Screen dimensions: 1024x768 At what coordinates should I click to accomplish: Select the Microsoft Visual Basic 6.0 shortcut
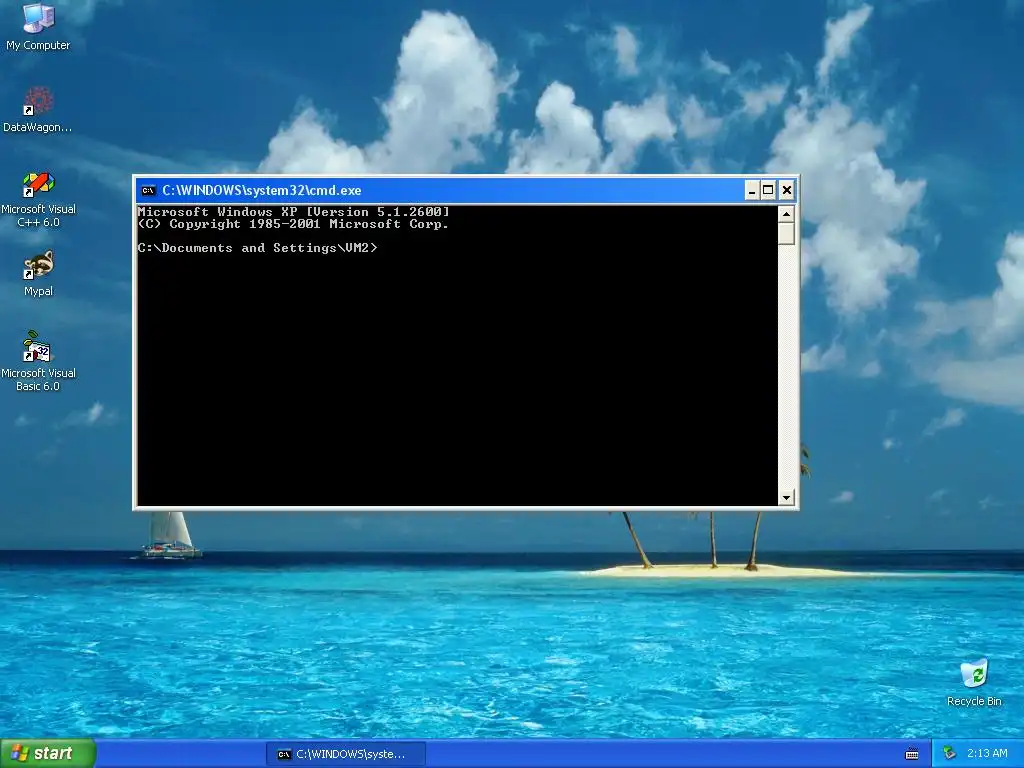(38, 361)
